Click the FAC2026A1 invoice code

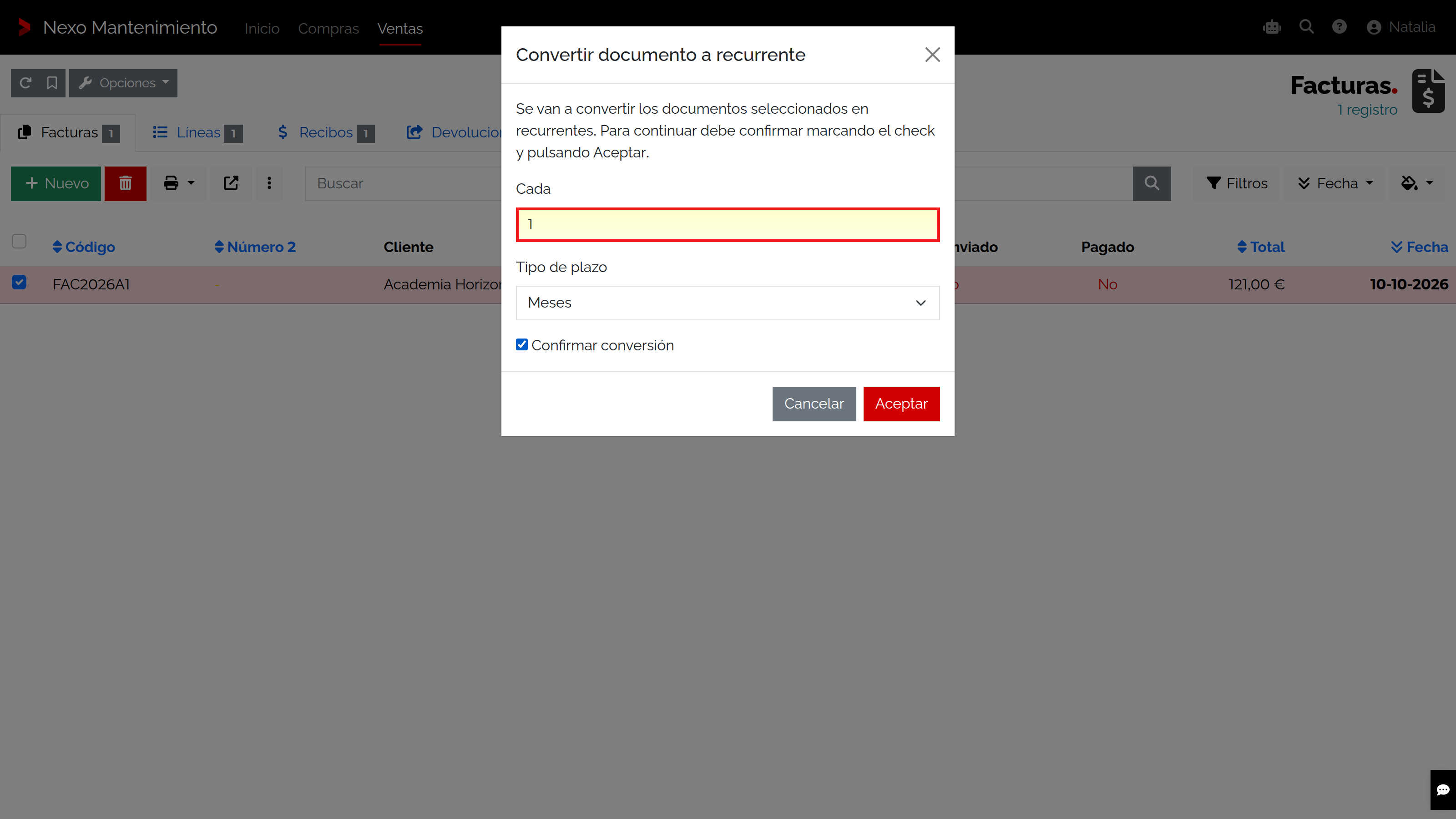click(x=91, y=284)
